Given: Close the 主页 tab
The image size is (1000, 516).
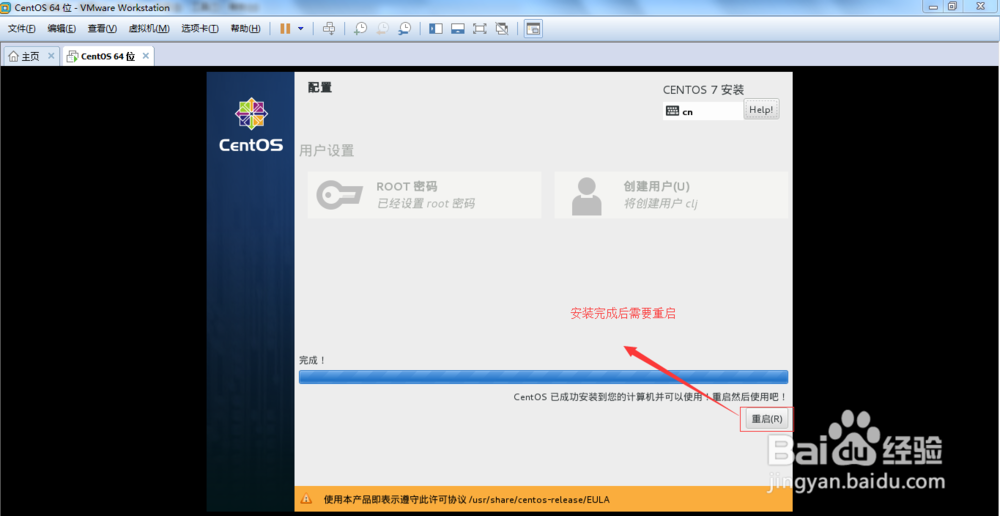Looking at the screenshot, I should coord(51,56).
